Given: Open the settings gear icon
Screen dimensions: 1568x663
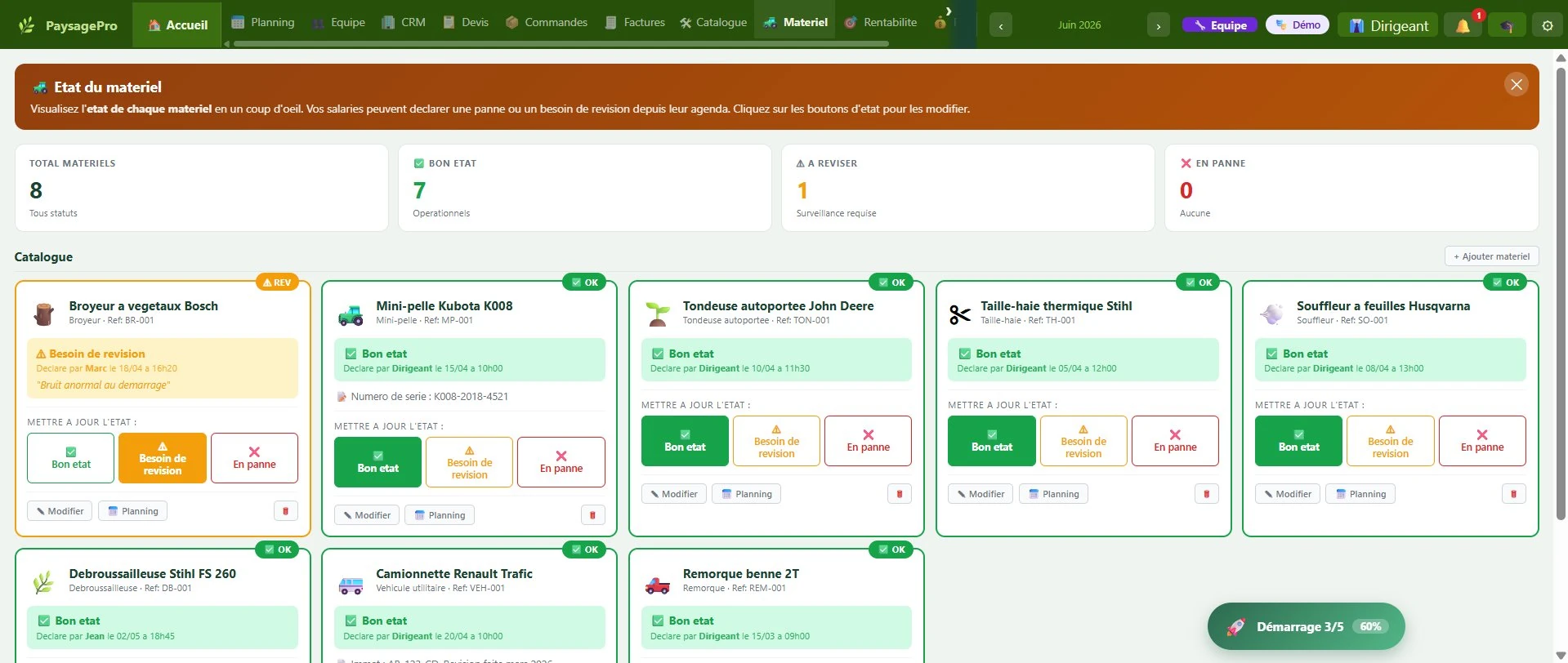Looking at the screenshot, I should [1548, 25].
